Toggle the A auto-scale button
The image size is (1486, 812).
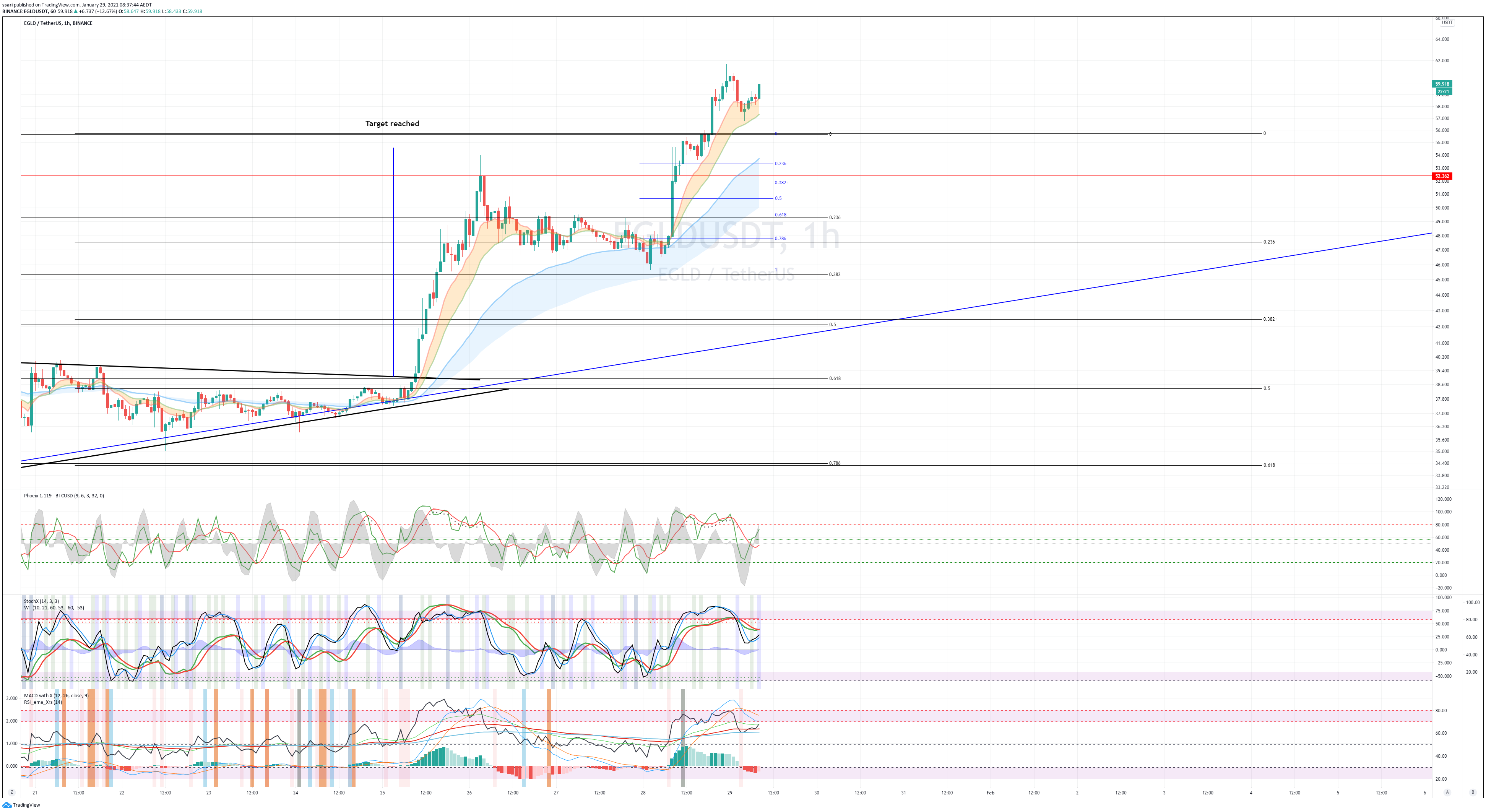pyautogui.click(x=1447, y=793)
